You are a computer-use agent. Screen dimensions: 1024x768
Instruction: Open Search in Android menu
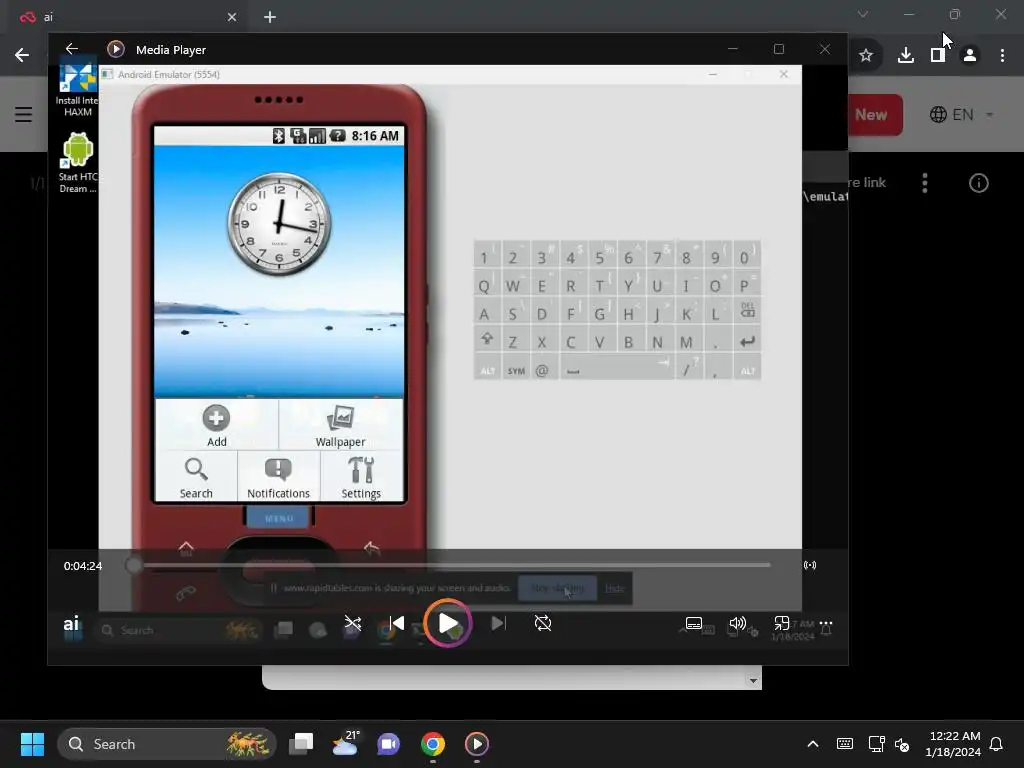pos(196,477)
